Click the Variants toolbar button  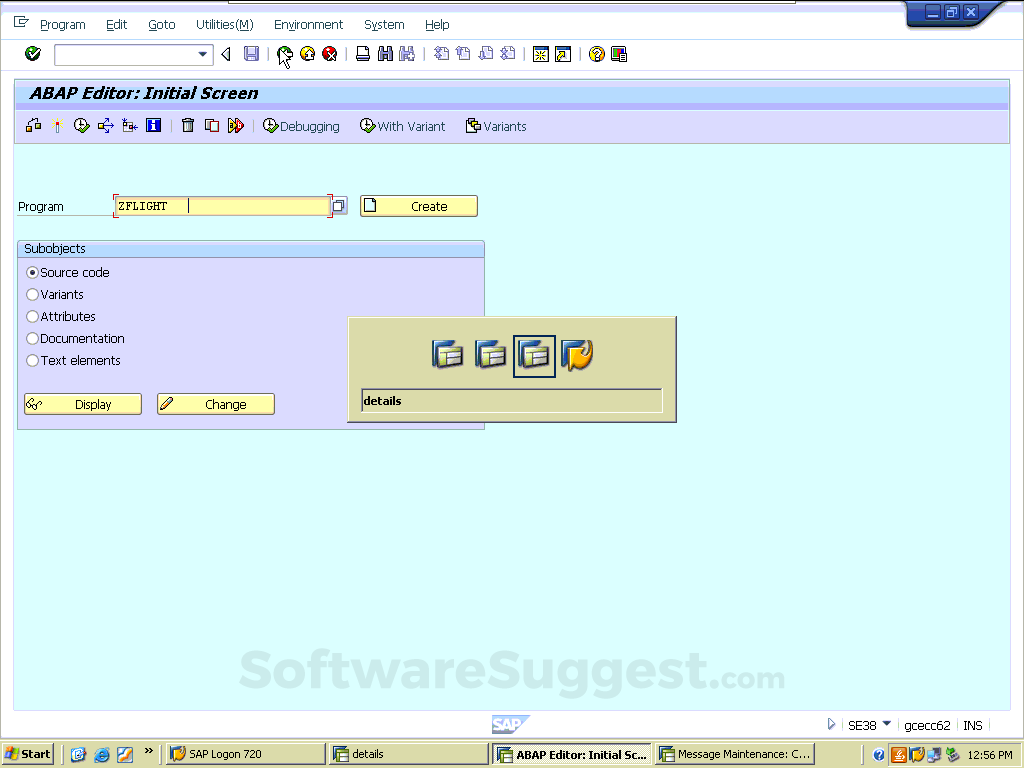(496, 126)
